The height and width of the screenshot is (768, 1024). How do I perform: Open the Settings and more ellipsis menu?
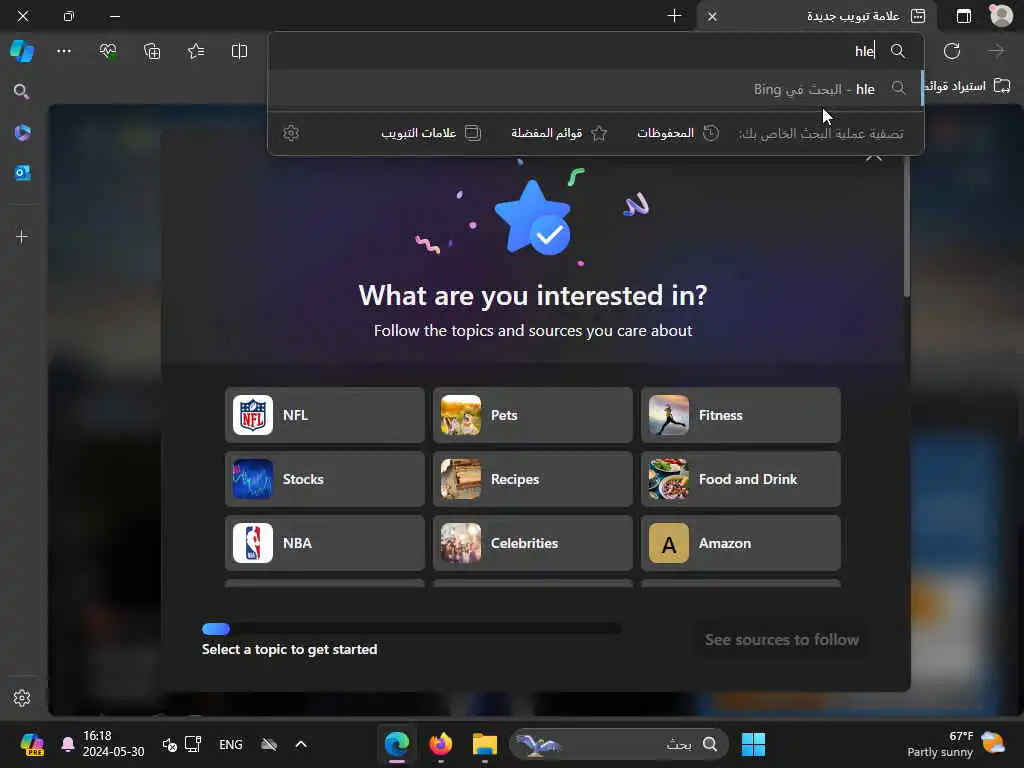tap(64, 51)
